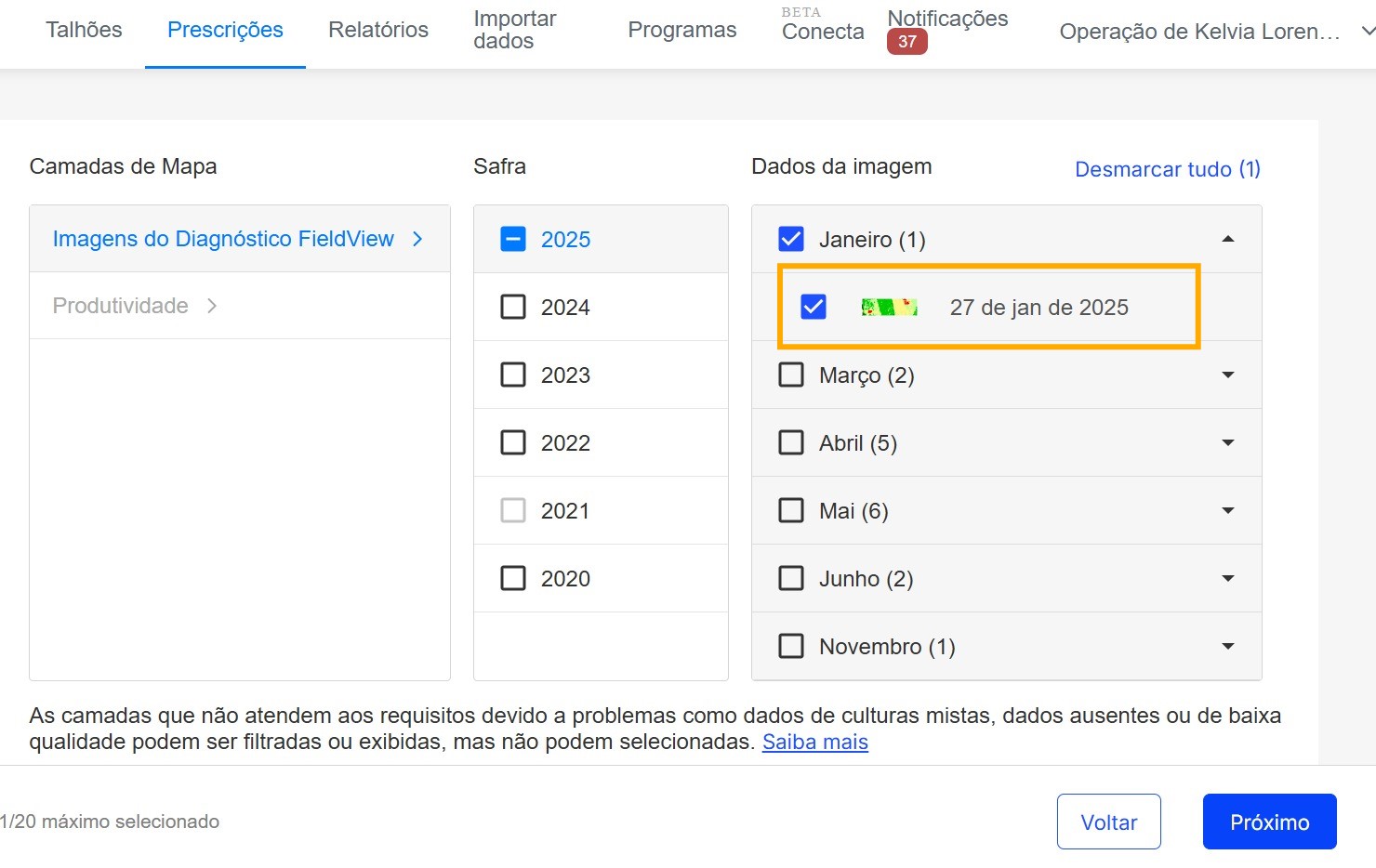Click the Voltar button
This screenshot has width=1376, height=868.
[x=1108, y=822]
